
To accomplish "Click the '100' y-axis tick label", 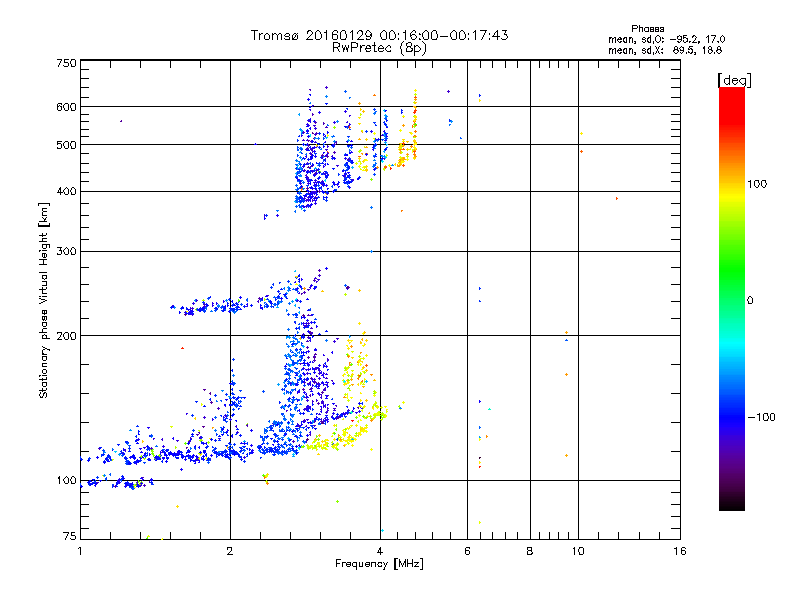I will coord(66,480).
